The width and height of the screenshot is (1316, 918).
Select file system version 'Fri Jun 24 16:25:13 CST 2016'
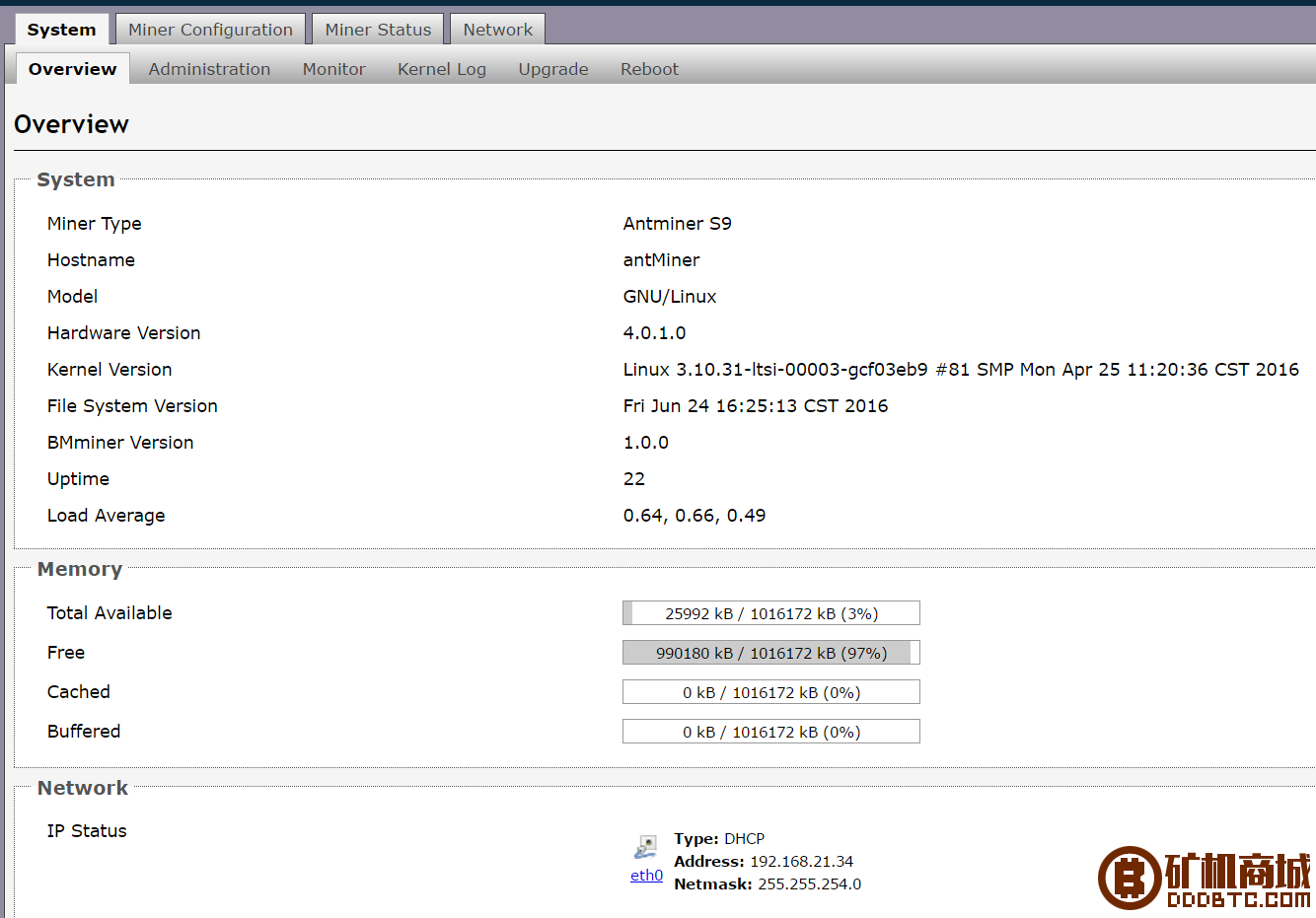pyautogui.click(x=756, y=406)
